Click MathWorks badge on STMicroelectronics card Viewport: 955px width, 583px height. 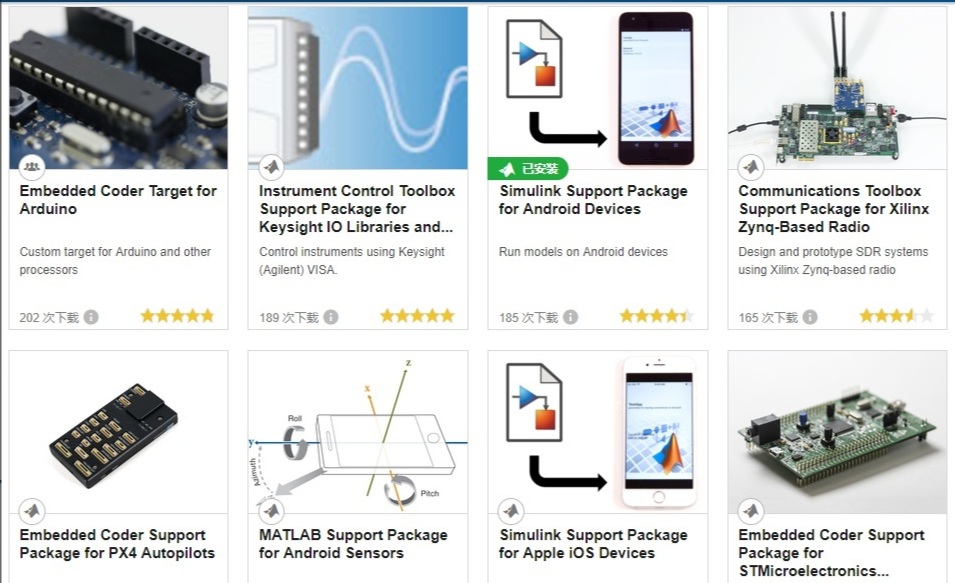pyautogui.click(x=751, y=511)
